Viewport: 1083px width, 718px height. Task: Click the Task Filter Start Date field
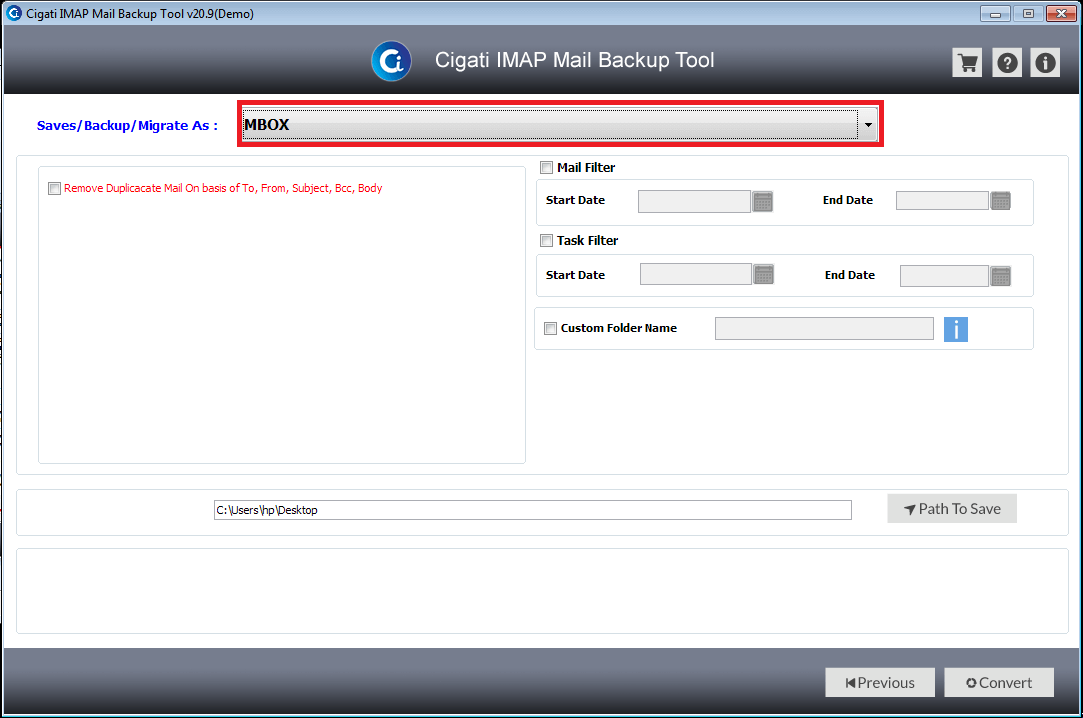coord(696,274)
